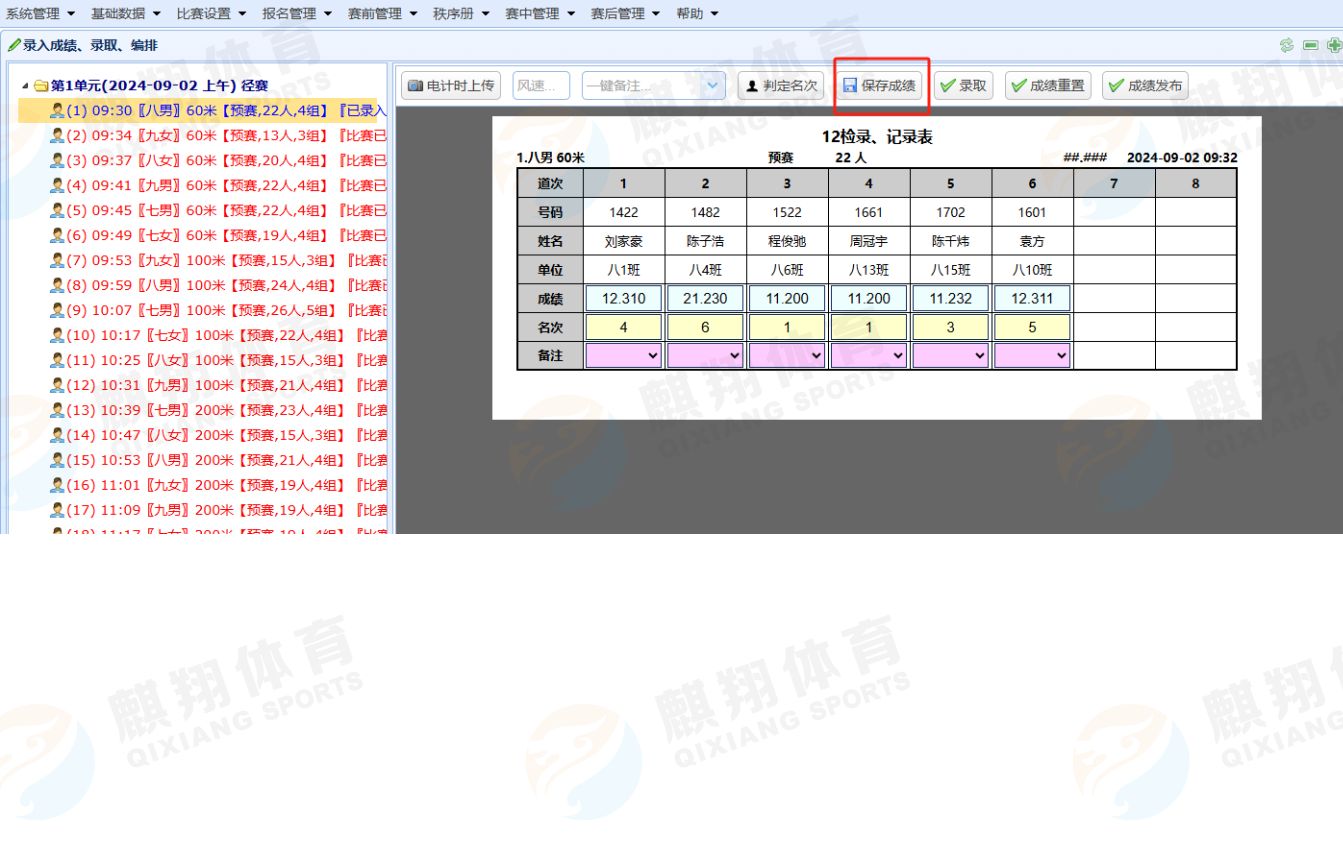1343x861 pixels.
Task: Click lane 2 成绩 field showing 21.230
Action: click(705, 298)
